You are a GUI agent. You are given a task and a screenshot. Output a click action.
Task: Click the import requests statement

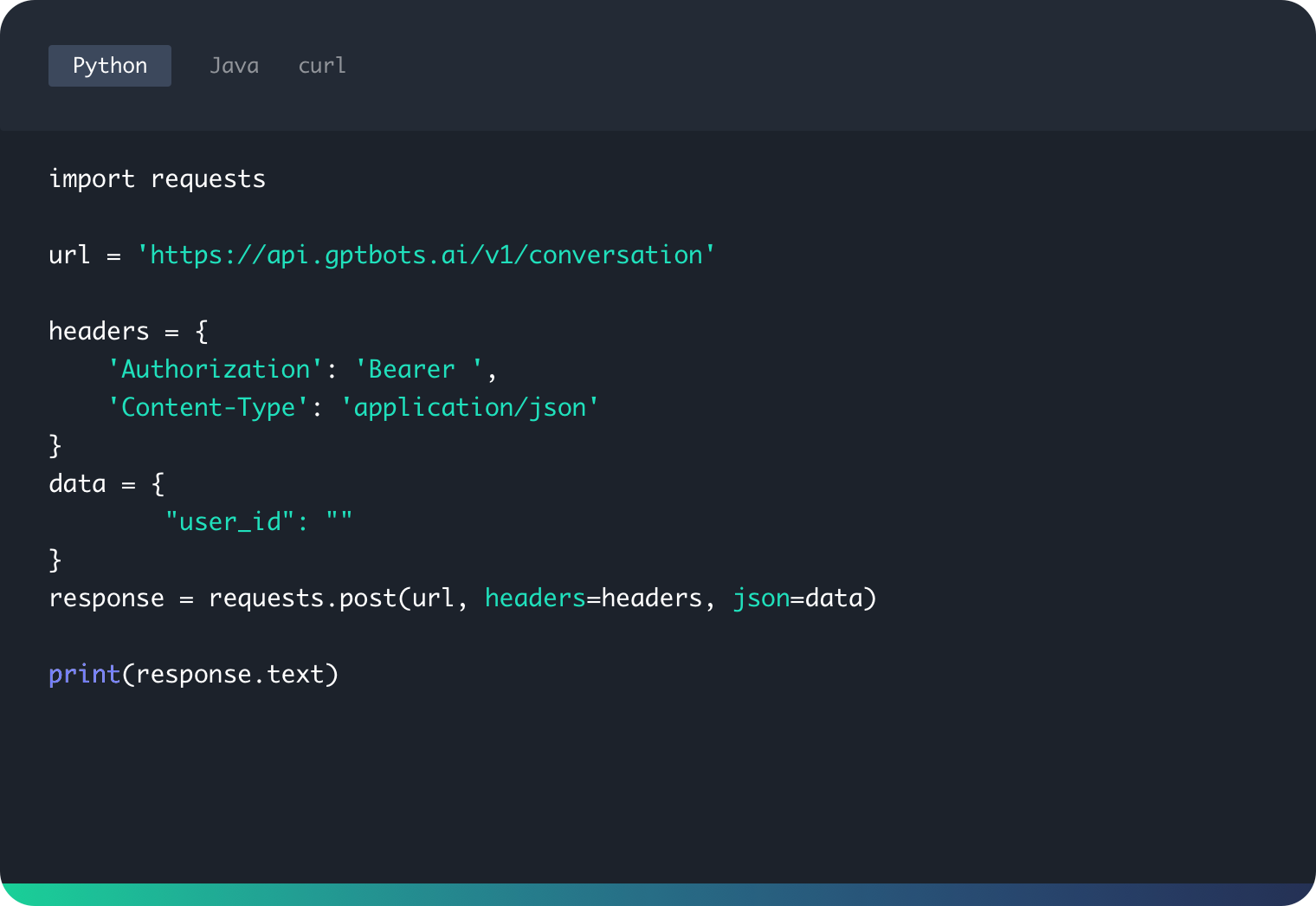point(158,178)
